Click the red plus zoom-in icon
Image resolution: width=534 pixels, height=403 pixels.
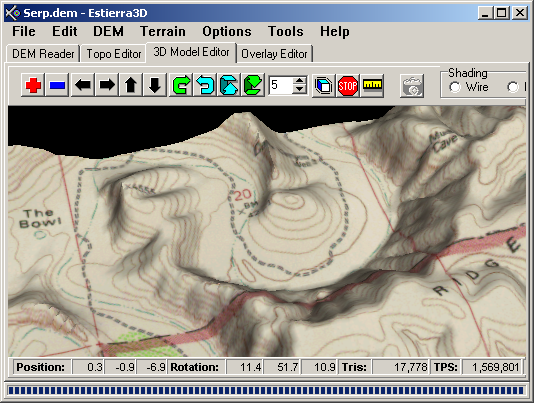pyautogui.click(x=33, y=85)
